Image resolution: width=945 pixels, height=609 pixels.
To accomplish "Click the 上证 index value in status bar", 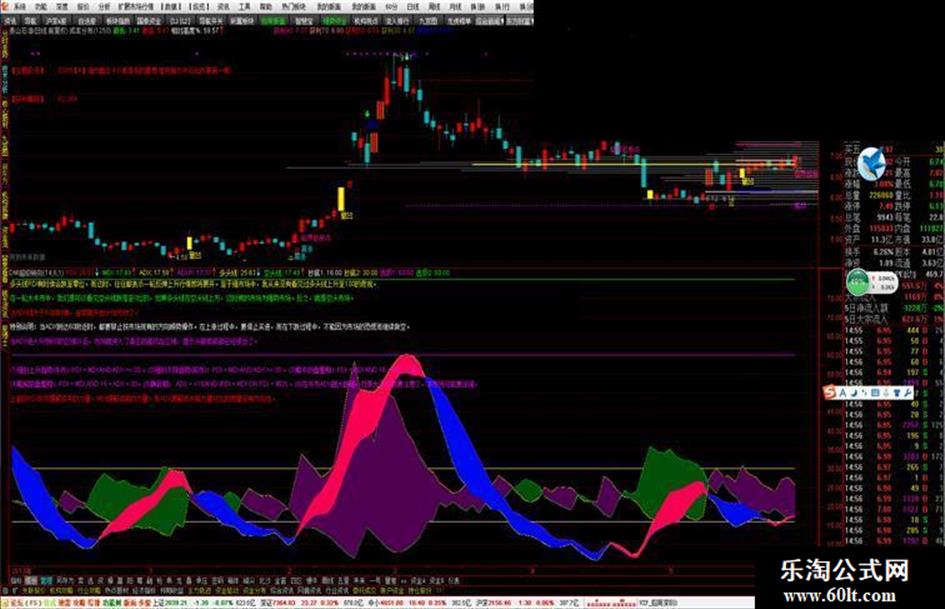I will (175, 602).
